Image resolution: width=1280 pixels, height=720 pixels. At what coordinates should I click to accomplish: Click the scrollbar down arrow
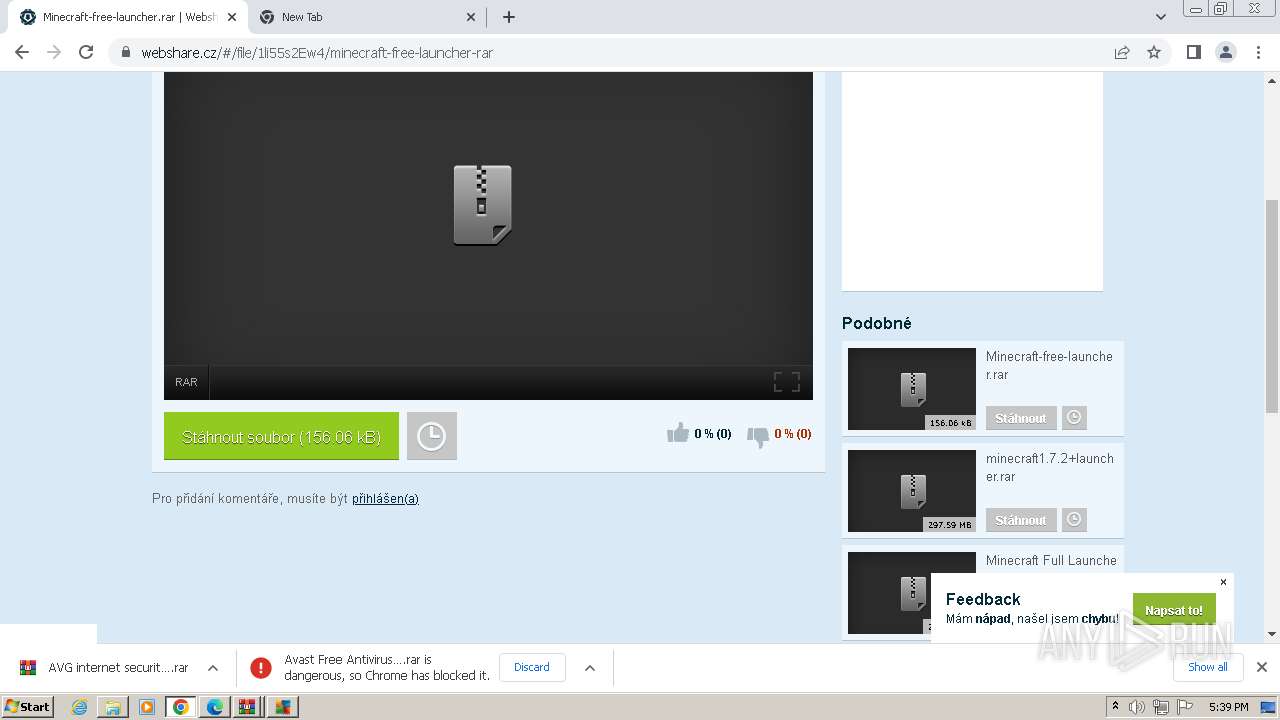click(1272, 633)
